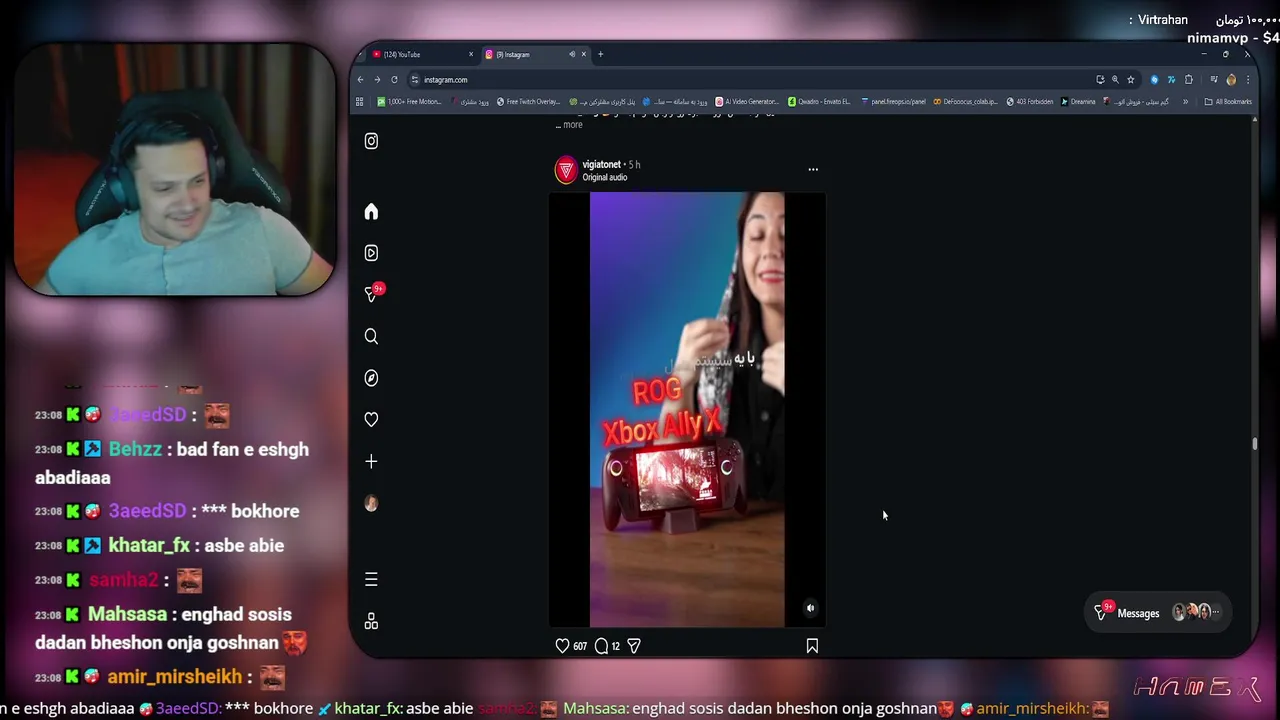View the 607 likes count
This screenshot has width=1280, height=720.
tap(580, 646)
